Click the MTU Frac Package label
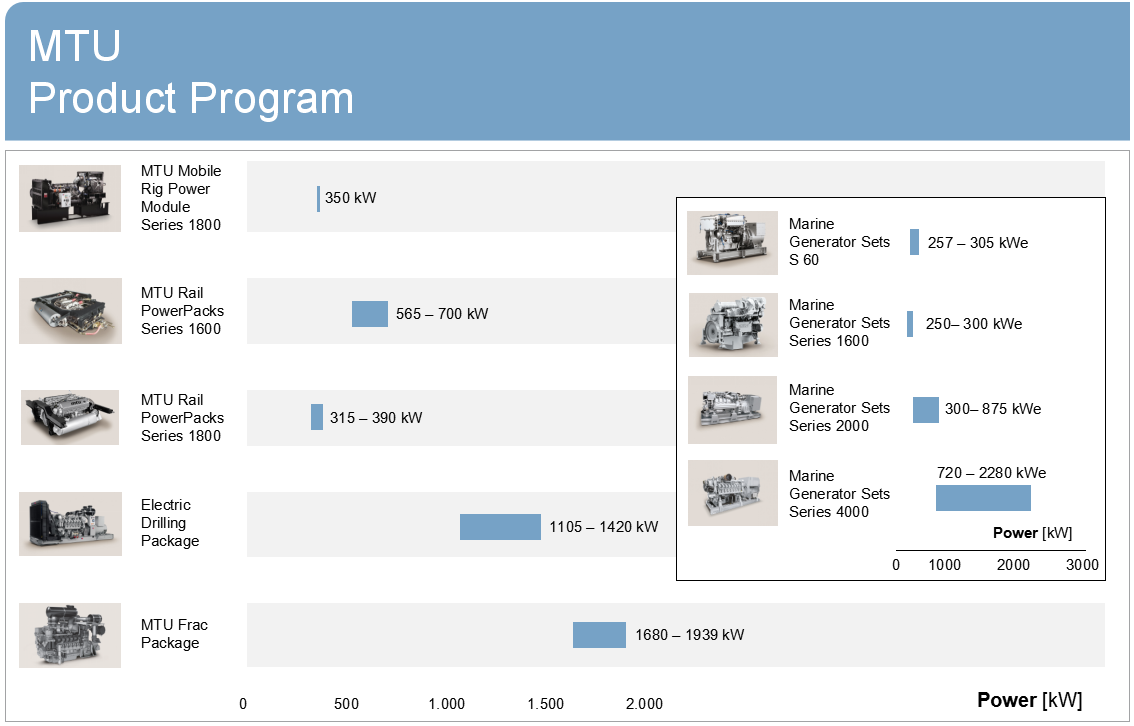 [174, 634]
